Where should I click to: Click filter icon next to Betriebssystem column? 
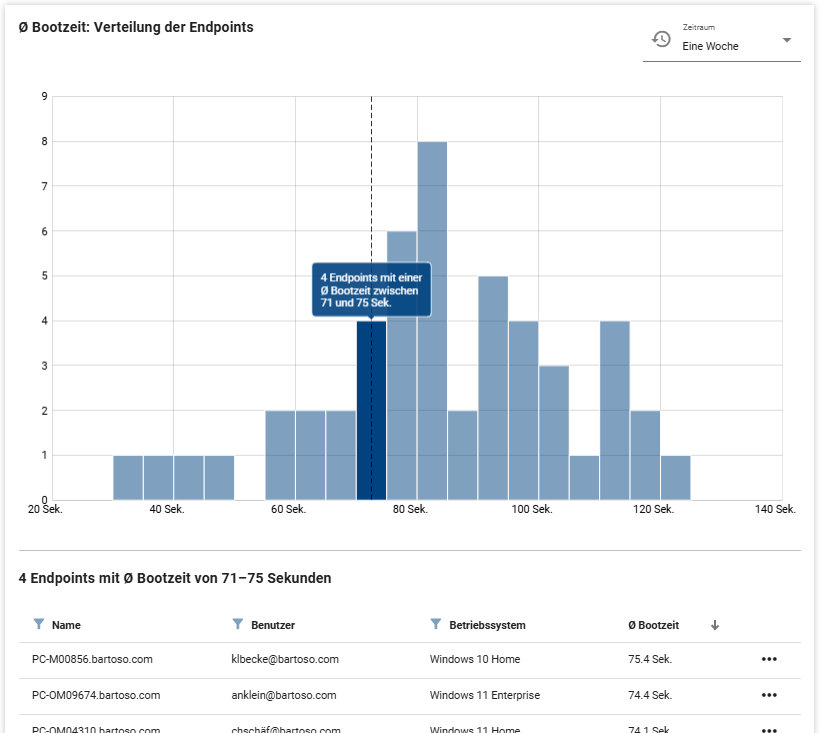point(436,624)
